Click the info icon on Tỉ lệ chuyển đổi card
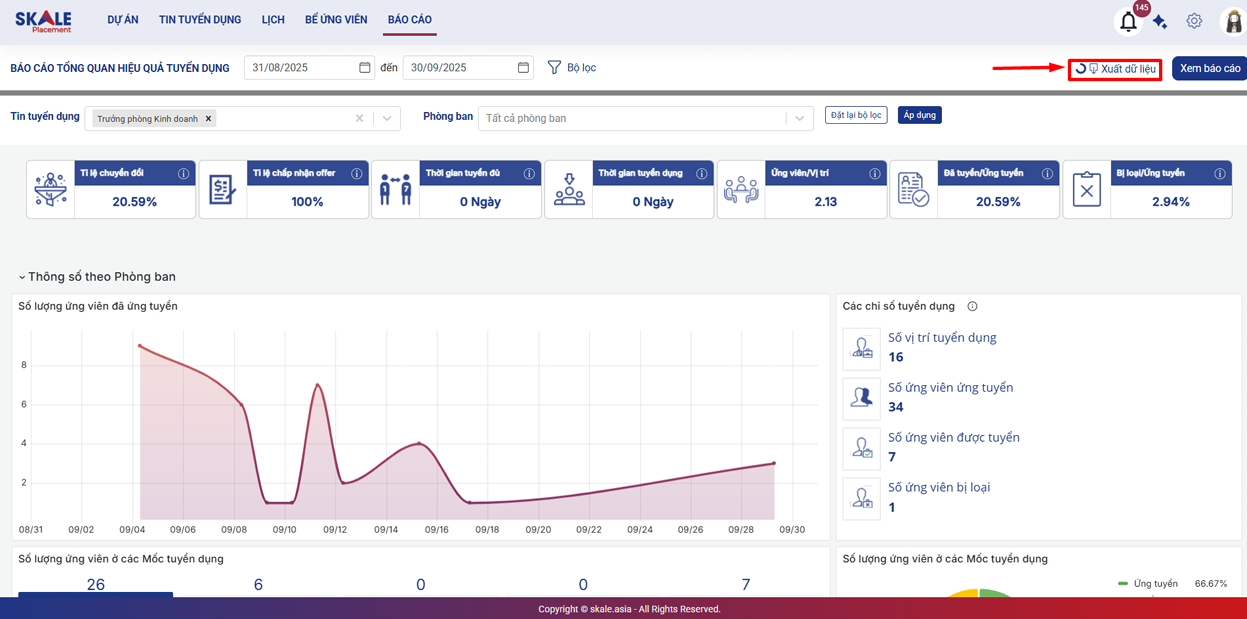The width and height of the screenshot is (1247, 619). point(183,173)
